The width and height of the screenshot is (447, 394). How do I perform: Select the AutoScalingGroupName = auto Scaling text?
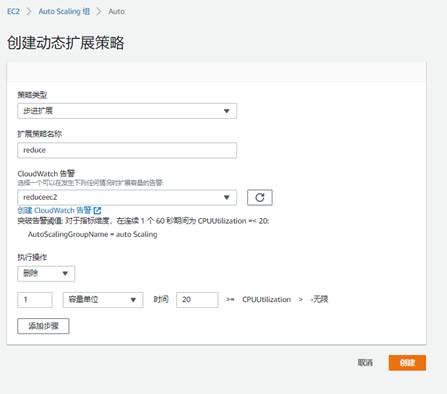point(93,234)
